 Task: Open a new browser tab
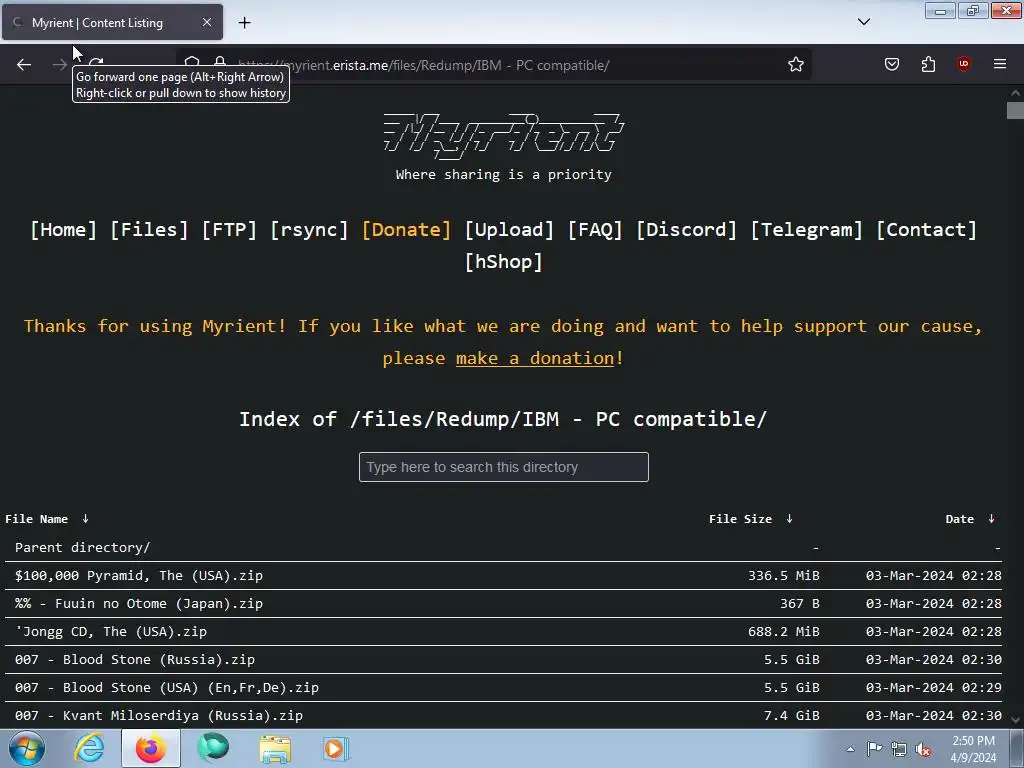click(244, 23)
